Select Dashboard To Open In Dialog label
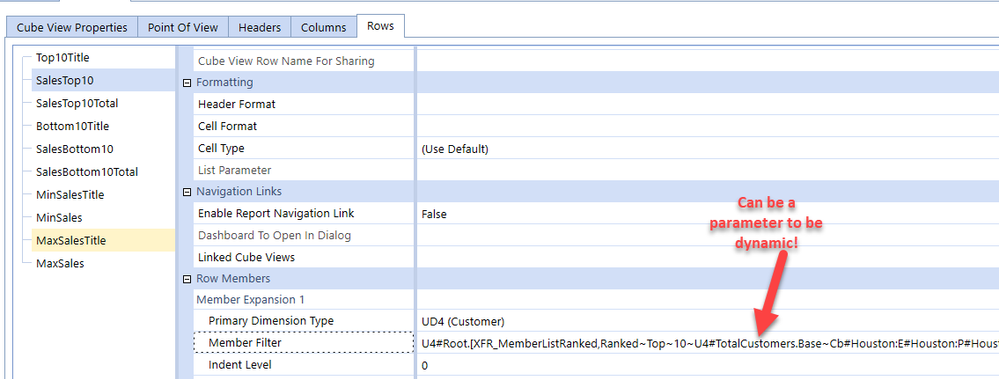 click(275, 235)
